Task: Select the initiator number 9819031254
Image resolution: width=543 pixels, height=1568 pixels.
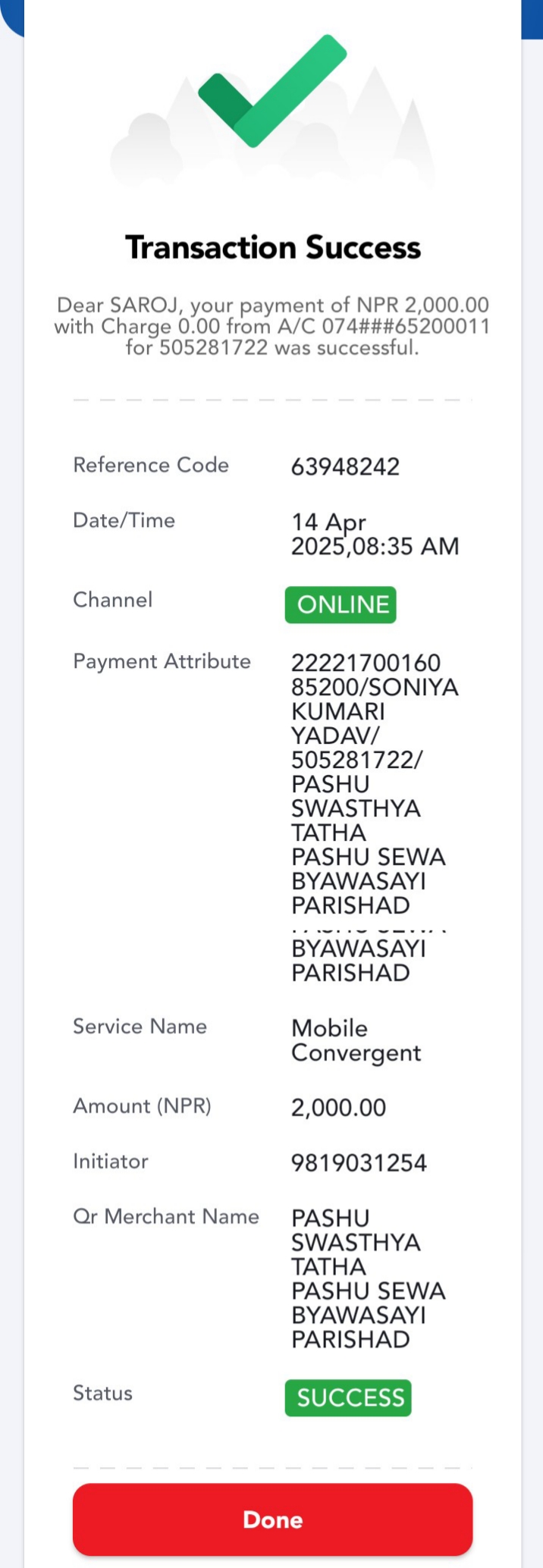Action: pos(359,1162)
